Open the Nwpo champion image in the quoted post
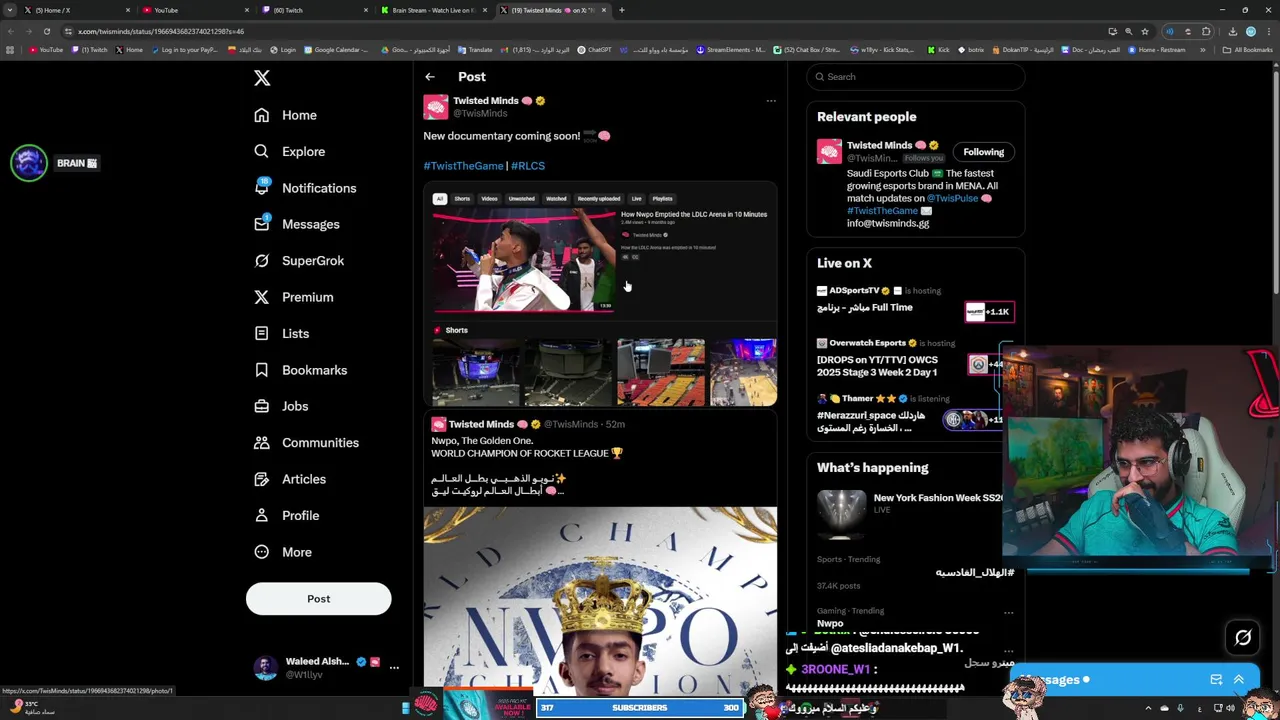 tap(600, 601)
